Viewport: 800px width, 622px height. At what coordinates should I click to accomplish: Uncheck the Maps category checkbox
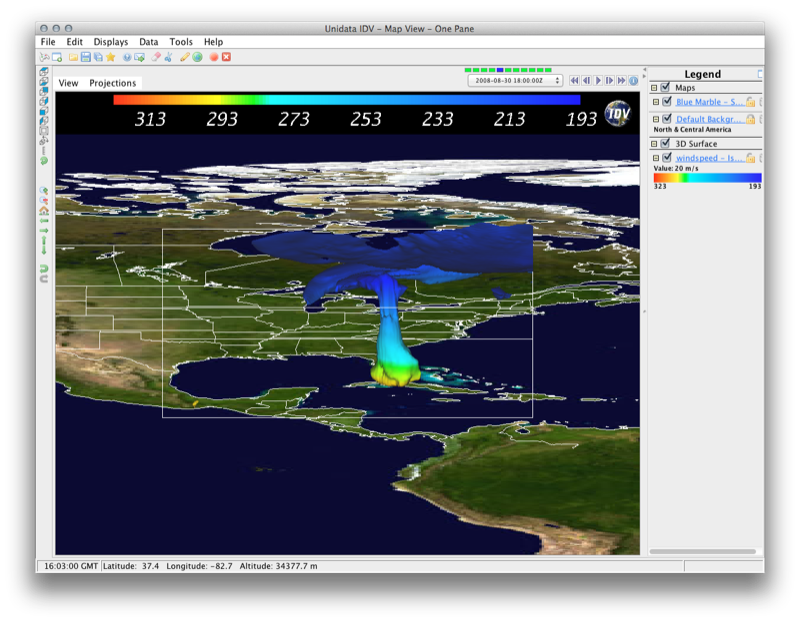tap(666, 88)
